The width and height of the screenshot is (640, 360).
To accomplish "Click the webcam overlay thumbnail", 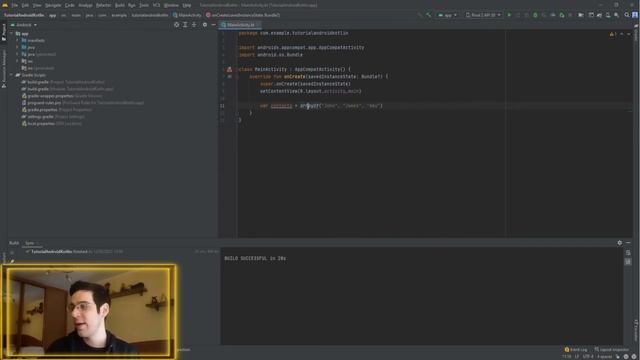I will 89,311.
